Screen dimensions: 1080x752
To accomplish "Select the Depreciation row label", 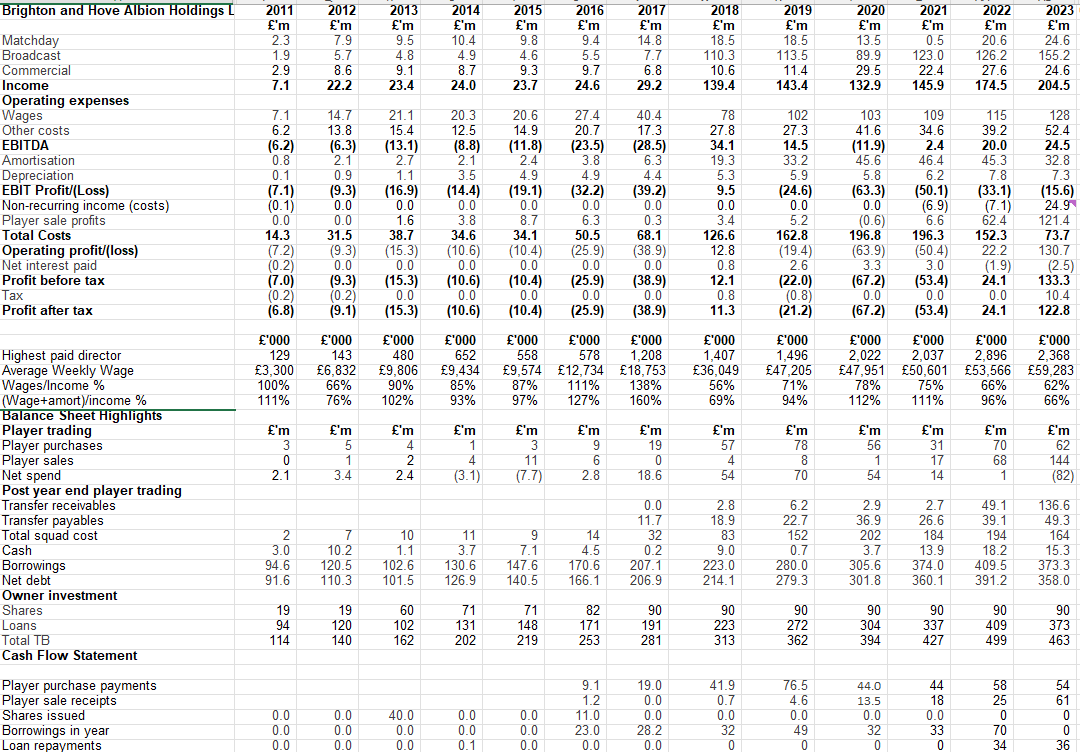I will click(x=37, y=176).
